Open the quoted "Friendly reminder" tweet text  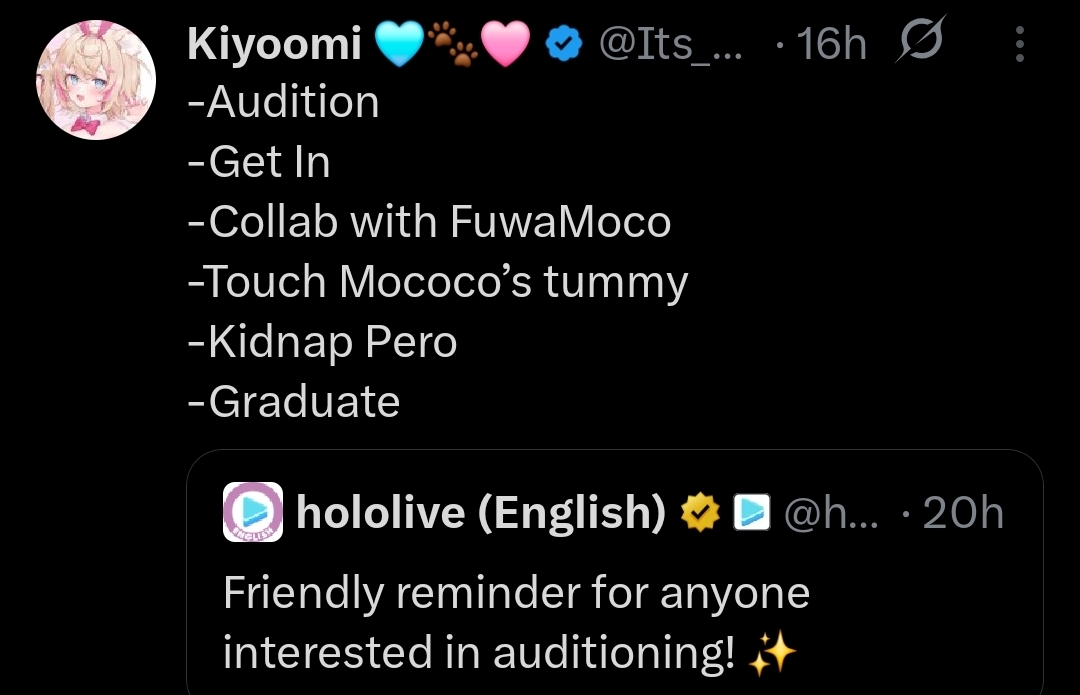coord(515,623)
